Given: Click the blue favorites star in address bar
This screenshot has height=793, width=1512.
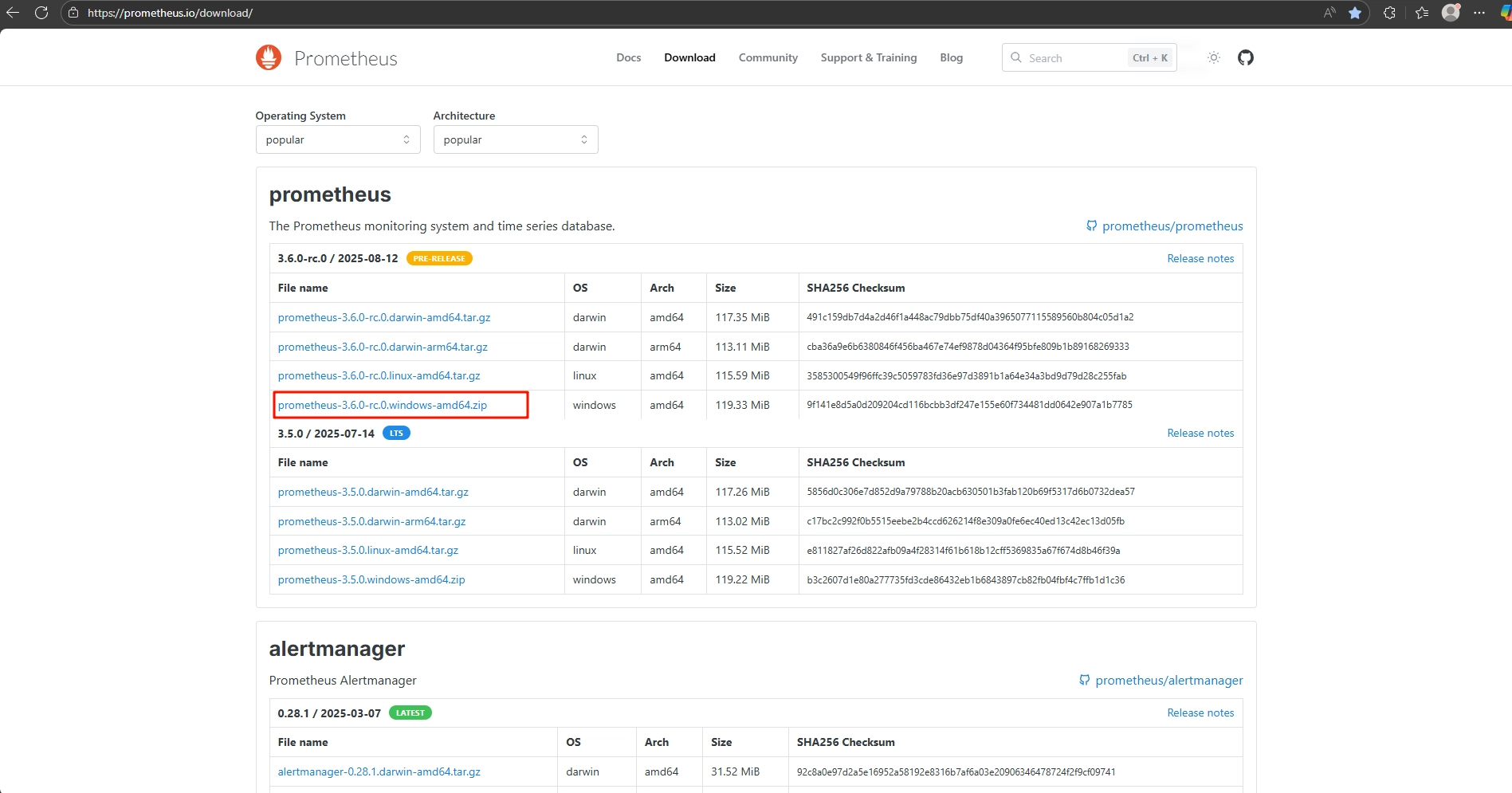Looking at the screenshot, I should coord(1354,13).
